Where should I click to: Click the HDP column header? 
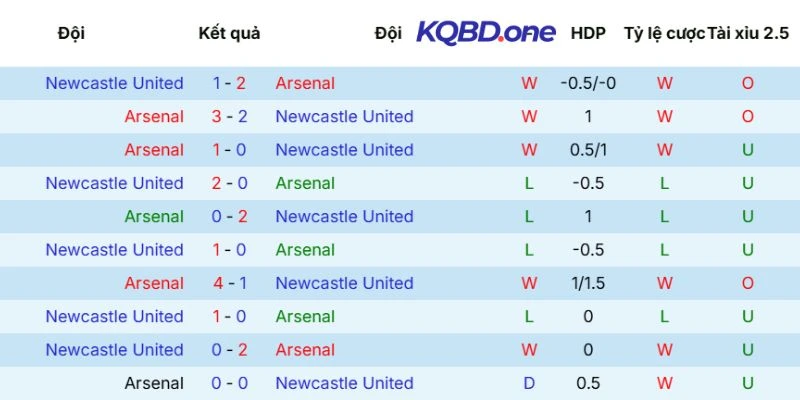588,33
